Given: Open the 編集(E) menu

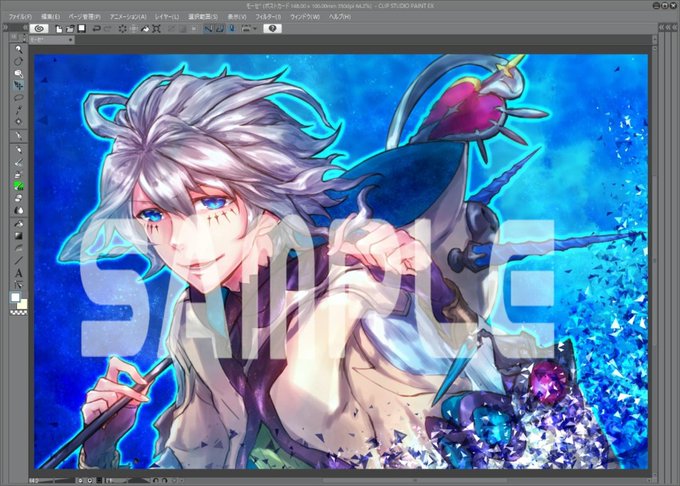Looking at the screenshot, I should (x=50, y=16).
